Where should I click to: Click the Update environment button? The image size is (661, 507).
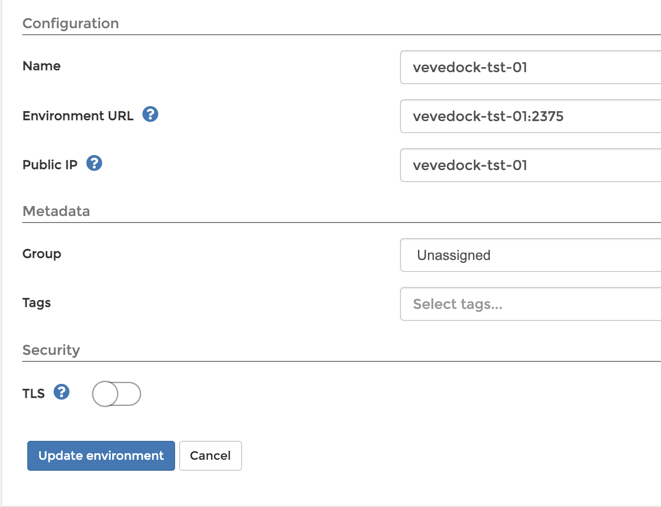click(x=101, y=456)
